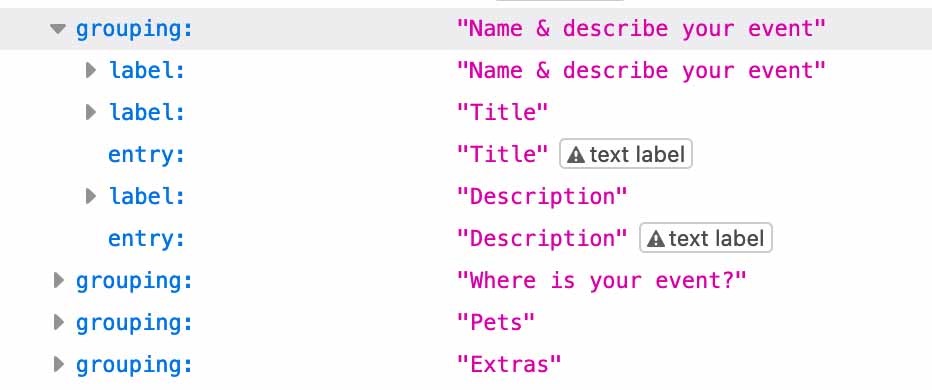Select the "Name & describe your event" label value
The image size is (932, 390).
click(641, 71)
